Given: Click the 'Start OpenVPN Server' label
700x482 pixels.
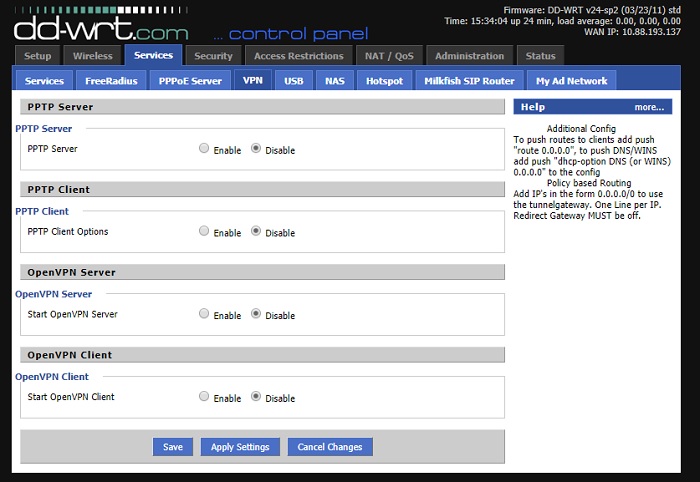Looking at the screenshot, I should (72, 314).
